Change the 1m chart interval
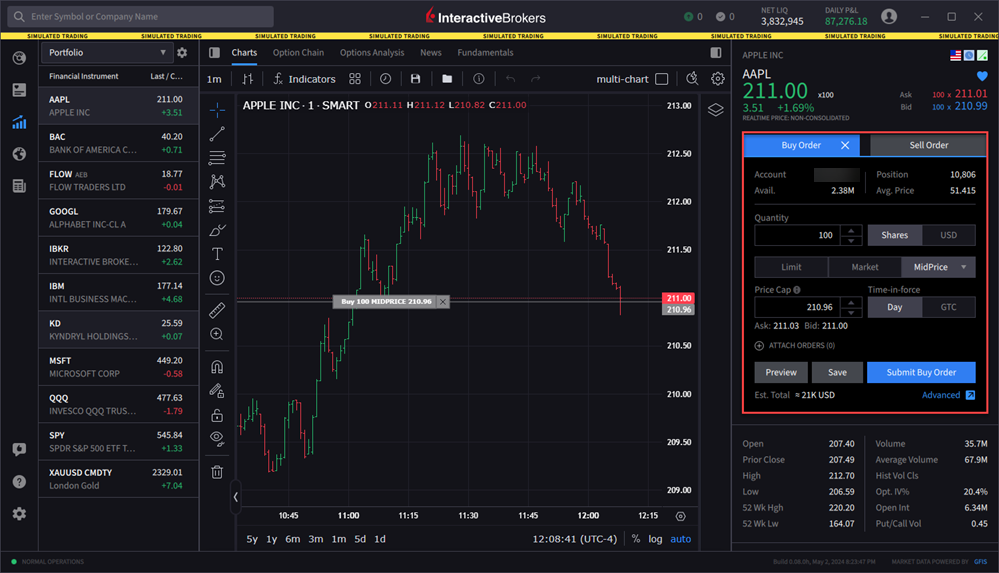This screenshot has width=999, height=573. [x=214, y=79]
